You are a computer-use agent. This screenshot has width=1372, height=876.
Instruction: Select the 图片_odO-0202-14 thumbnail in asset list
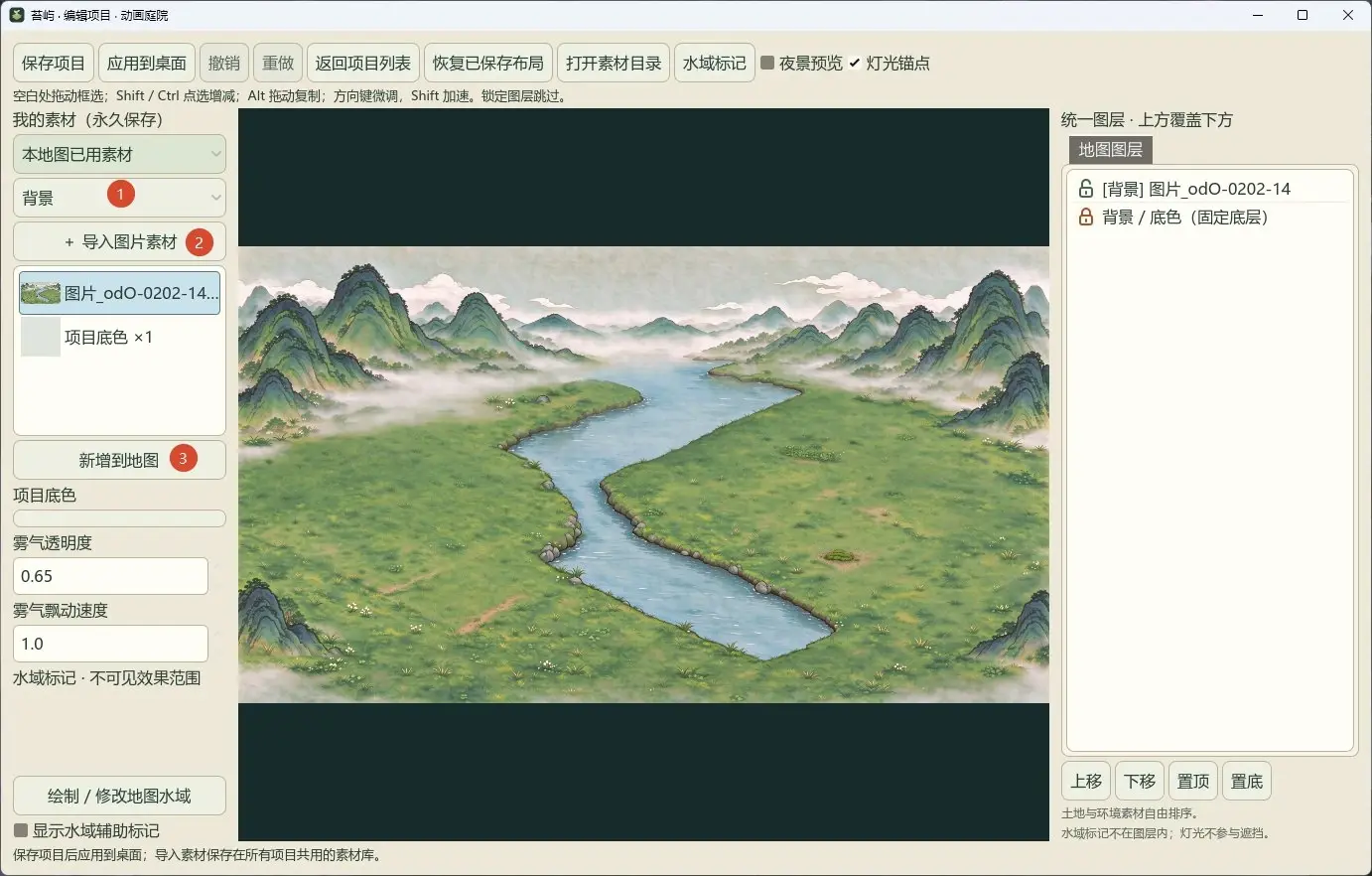coord(119,293)
